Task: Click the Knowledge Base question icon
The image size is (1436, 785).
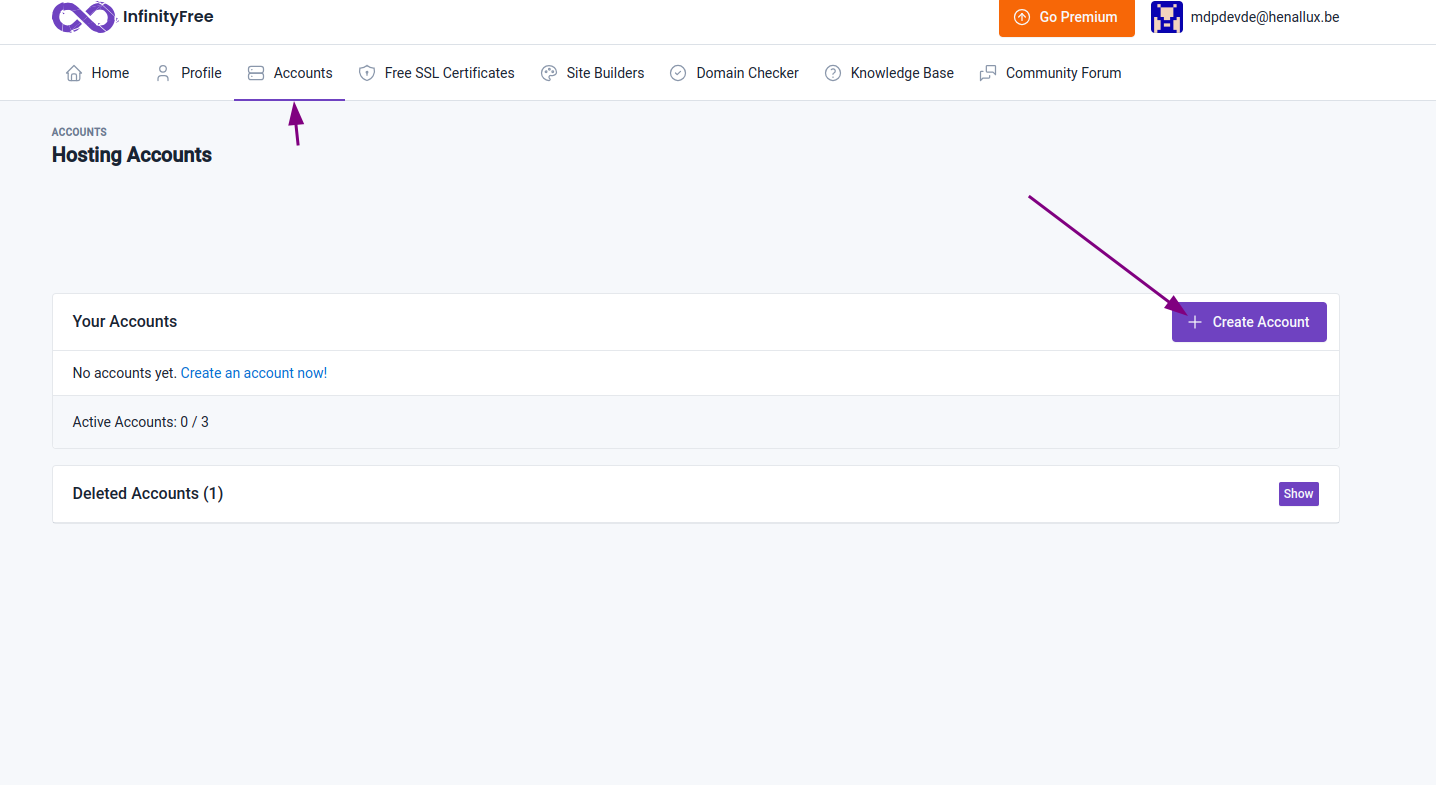Action: click(833, 73)
